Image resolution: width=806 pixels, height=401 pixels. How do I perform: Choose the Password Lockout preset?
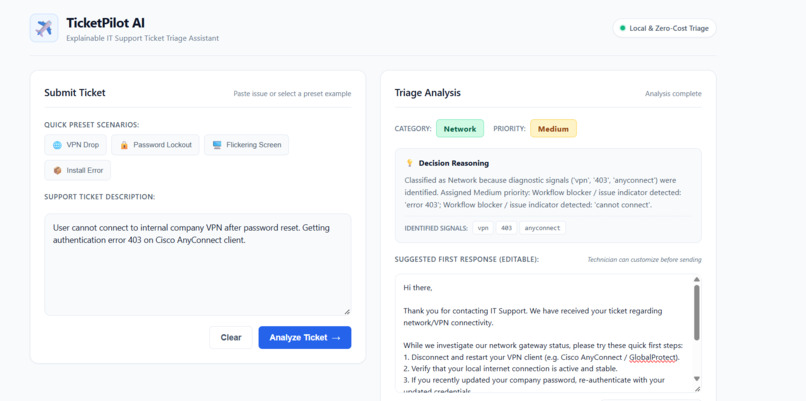(x=155, y=145)
